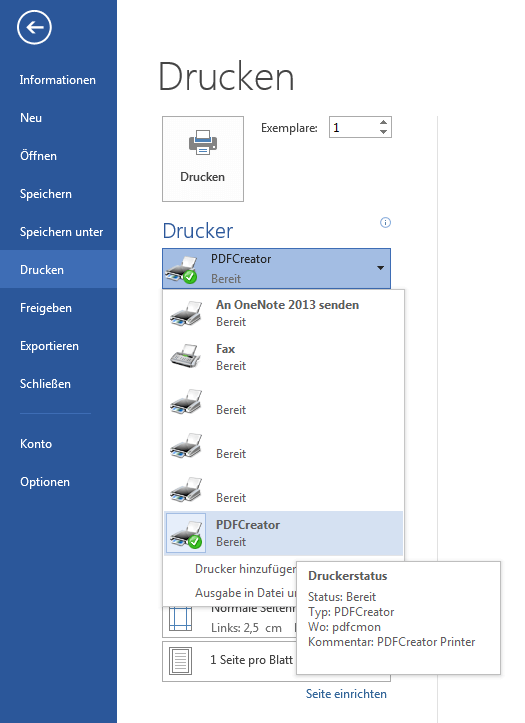Screen dimensions: 525x723
Task: Click the Exemplare number input field
Action: [x=354, y=127]
